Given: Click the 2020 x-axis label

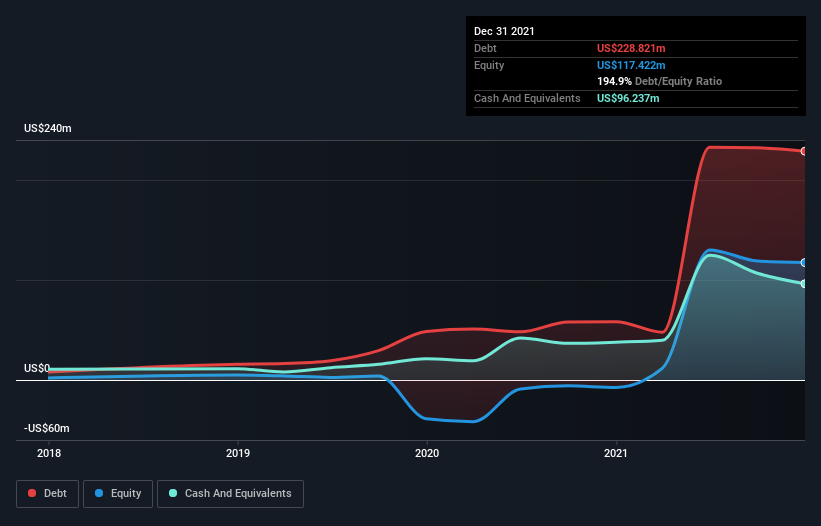Looking at the screenshot, I should click(x=427, y=453).
